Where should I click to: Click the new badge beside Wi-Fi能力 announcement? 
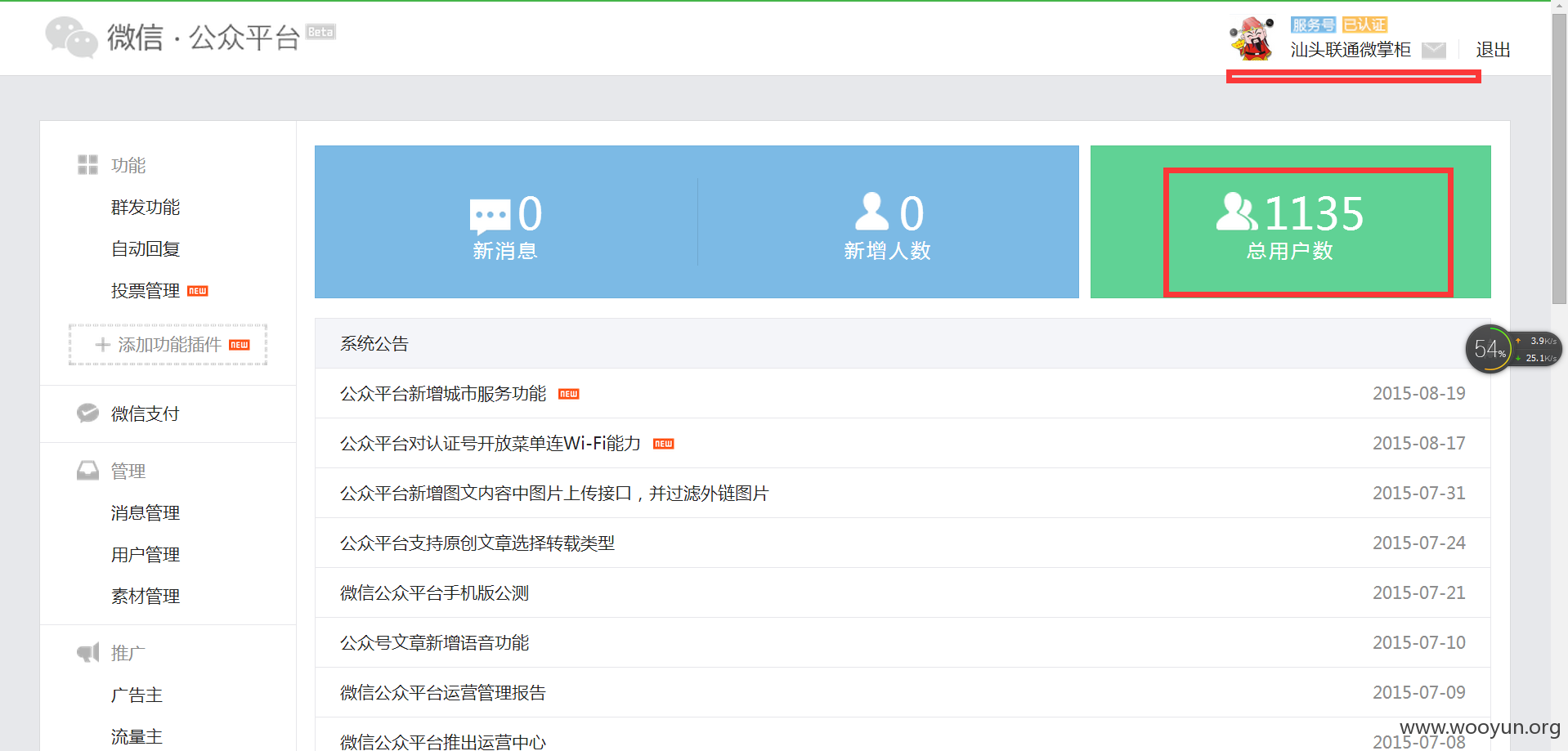click(663, 444)
